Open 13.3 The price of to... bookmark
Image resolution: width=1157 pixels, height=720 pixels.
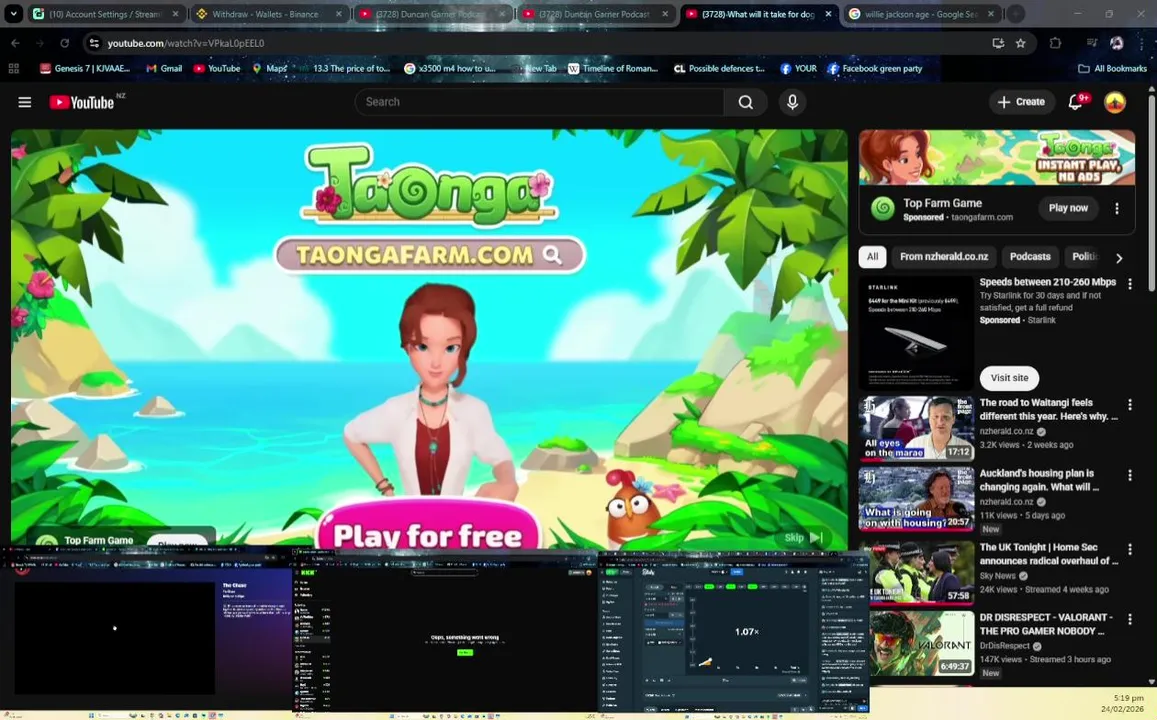pos(344,69)
